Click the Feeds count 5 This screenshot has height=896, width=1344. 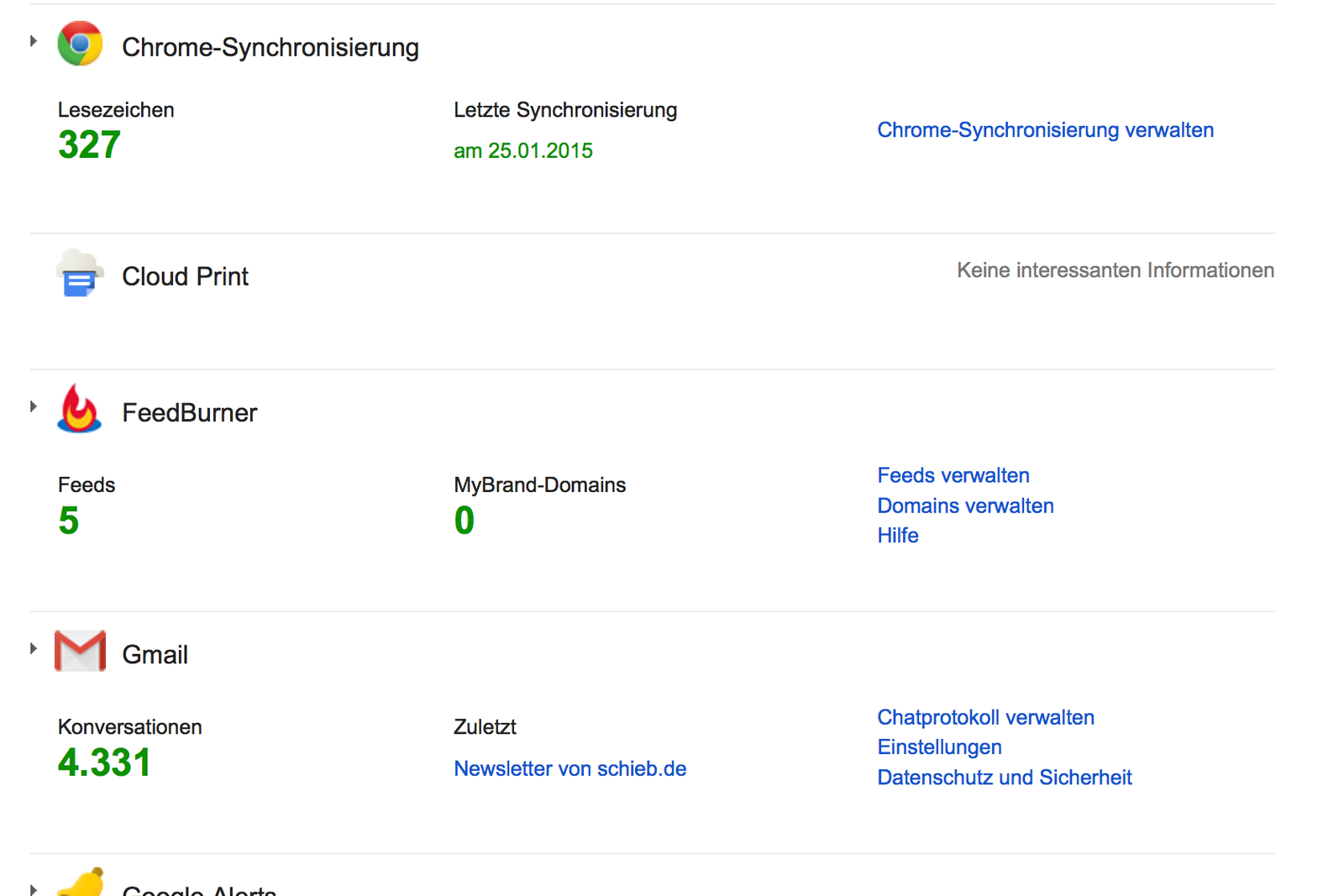[x=68, y=521]
